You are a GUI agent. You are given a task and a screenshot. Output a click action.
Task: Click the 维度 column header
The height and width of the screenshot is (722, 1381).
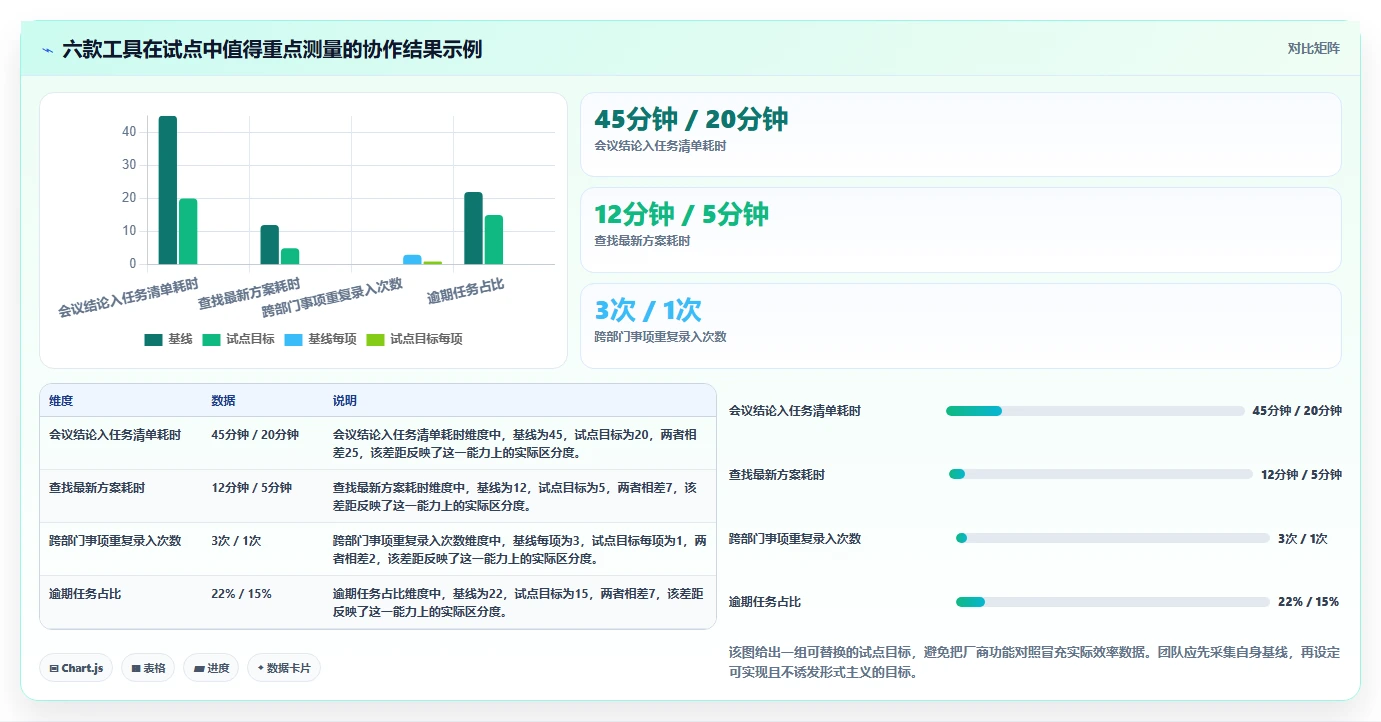click(61, 401)
